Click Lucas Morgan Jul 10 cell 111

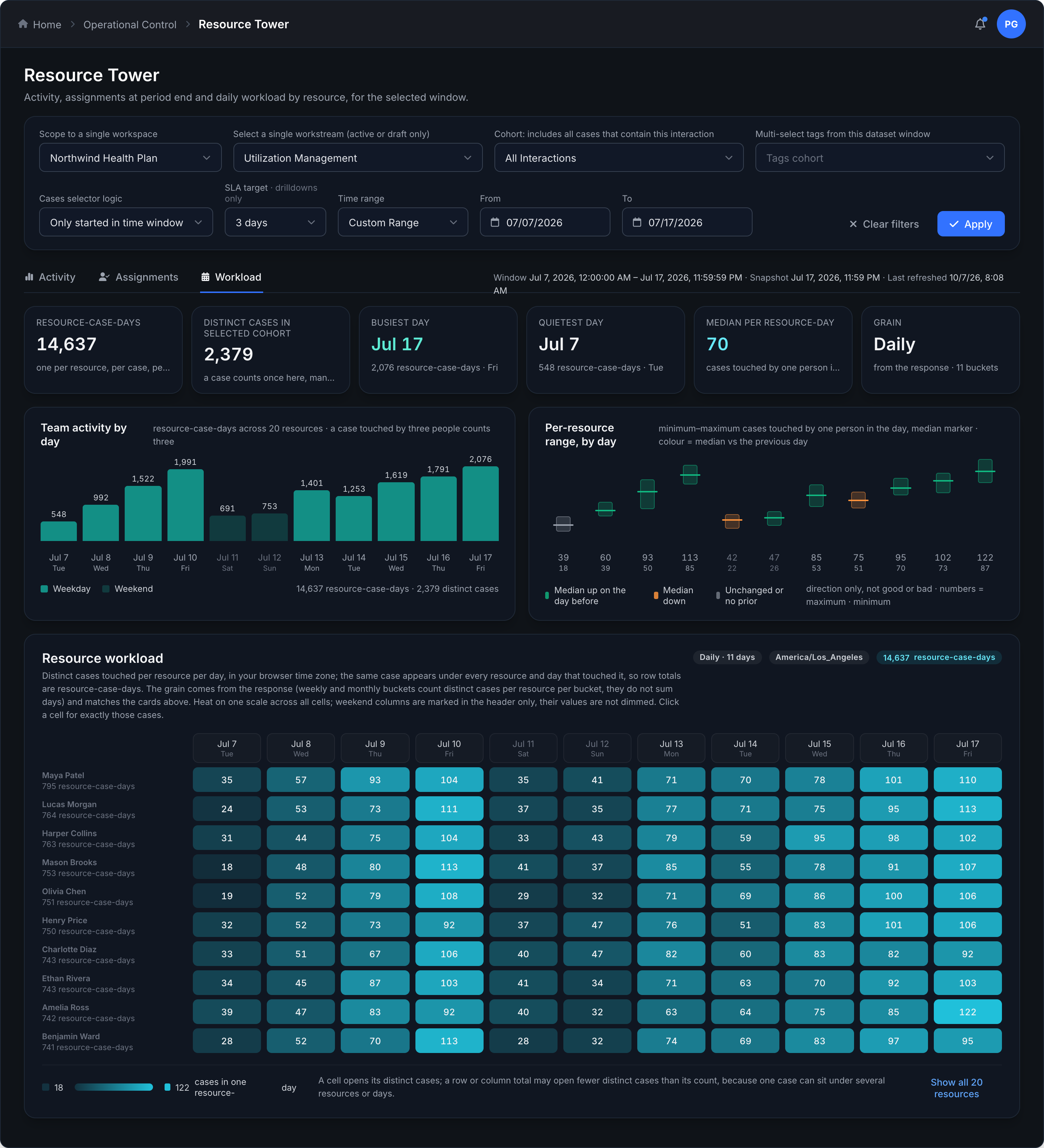tap(449, 809)
